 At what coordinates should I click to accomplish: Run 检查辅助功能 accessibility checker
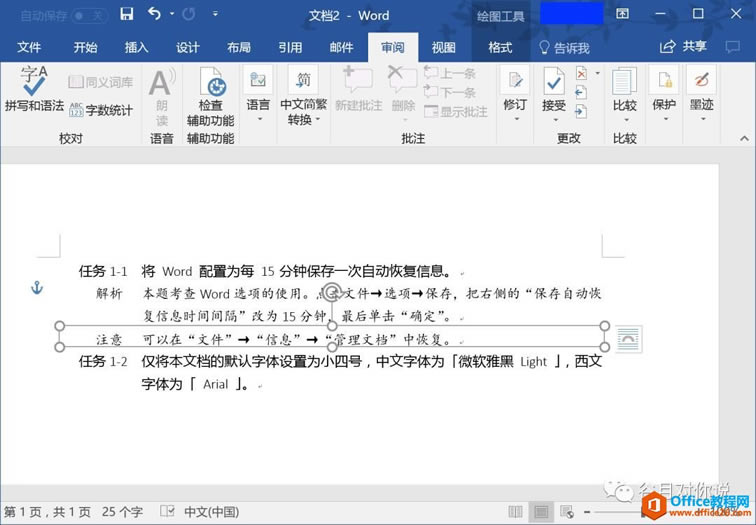[210, 96]
